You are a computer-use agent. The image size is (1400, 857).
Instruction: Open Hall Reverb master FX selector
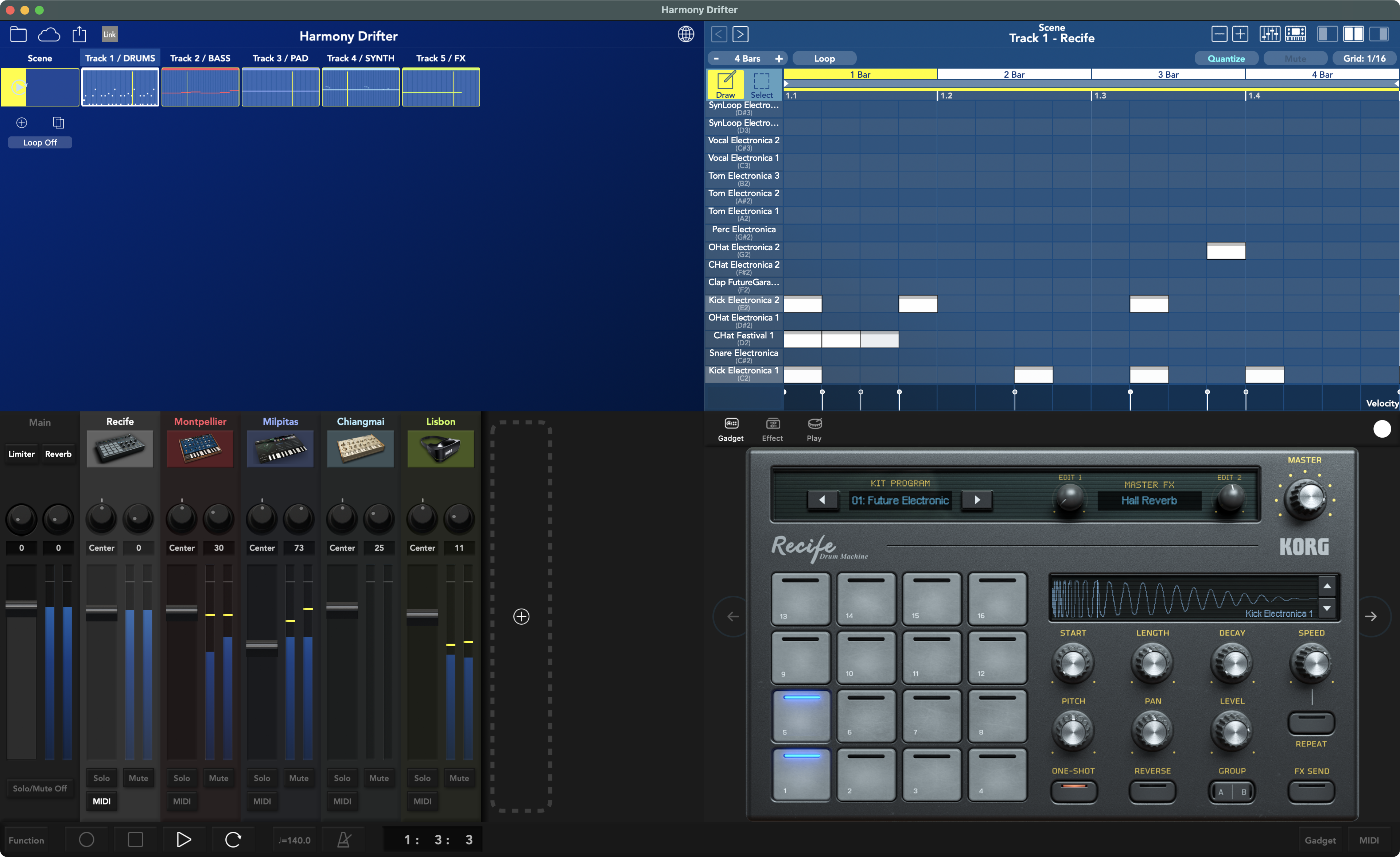click(1149, 501)
